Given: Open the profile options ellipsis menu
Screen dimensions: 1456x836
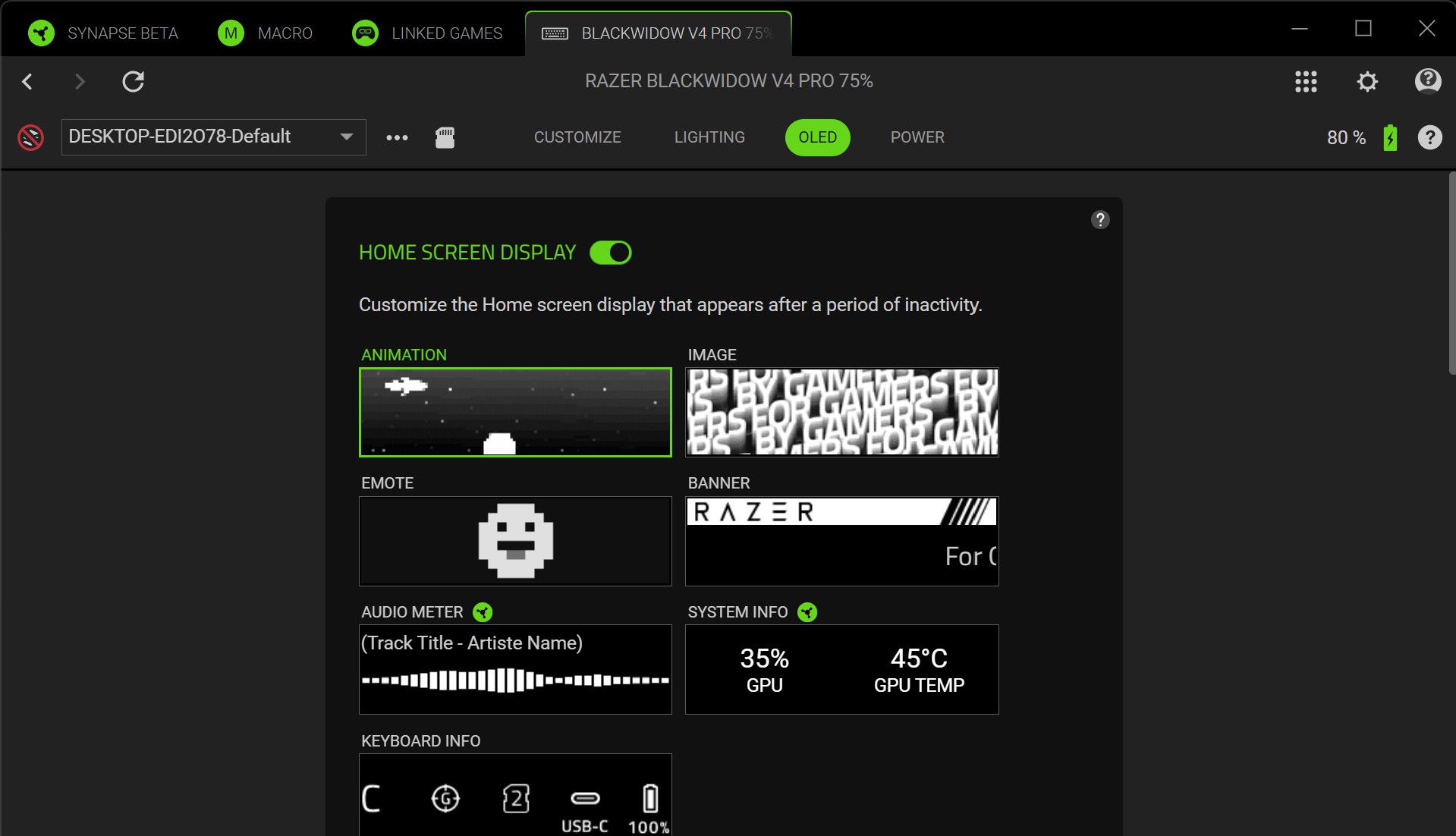Looking at the screenshot, I should coord(397,137).
